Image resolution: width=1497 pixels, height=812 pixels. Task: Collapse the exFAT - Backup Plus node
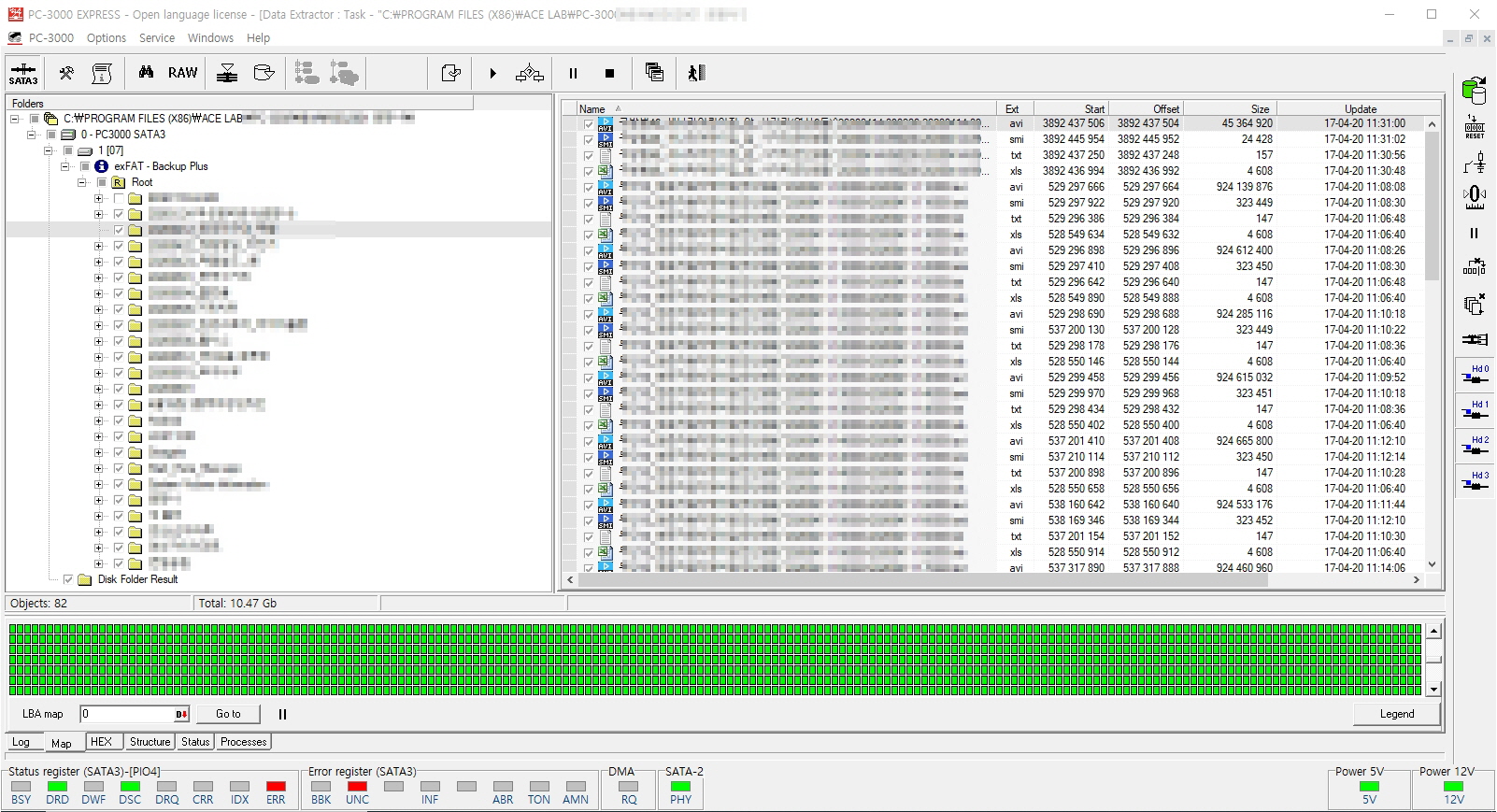click(x=65, y=166)
